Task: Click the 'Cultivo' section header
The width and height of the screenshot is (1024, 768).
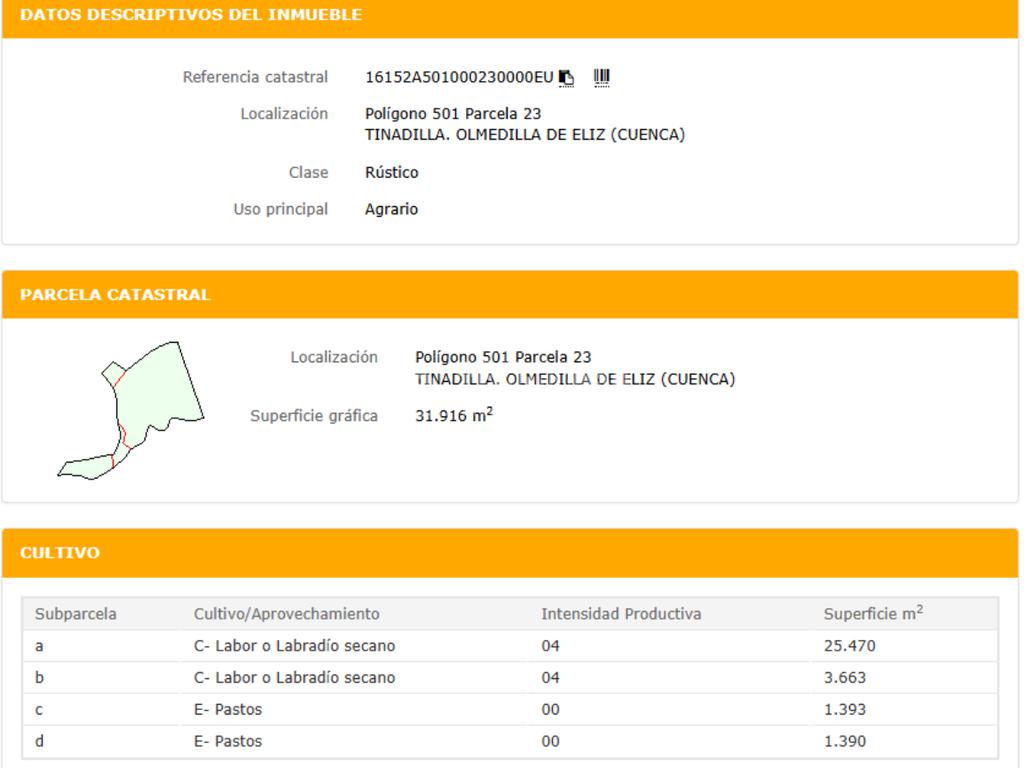Action: pyautogui.click(x=60, y=553)
